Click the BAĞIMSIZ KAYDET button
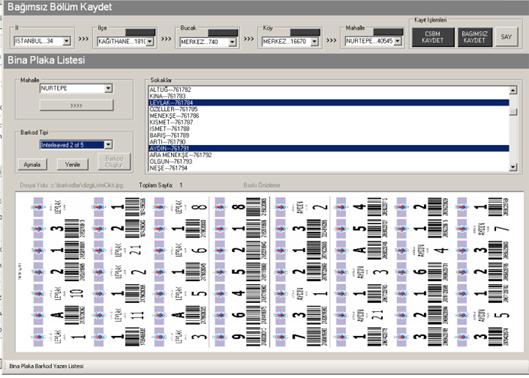 tap(475, 37)
